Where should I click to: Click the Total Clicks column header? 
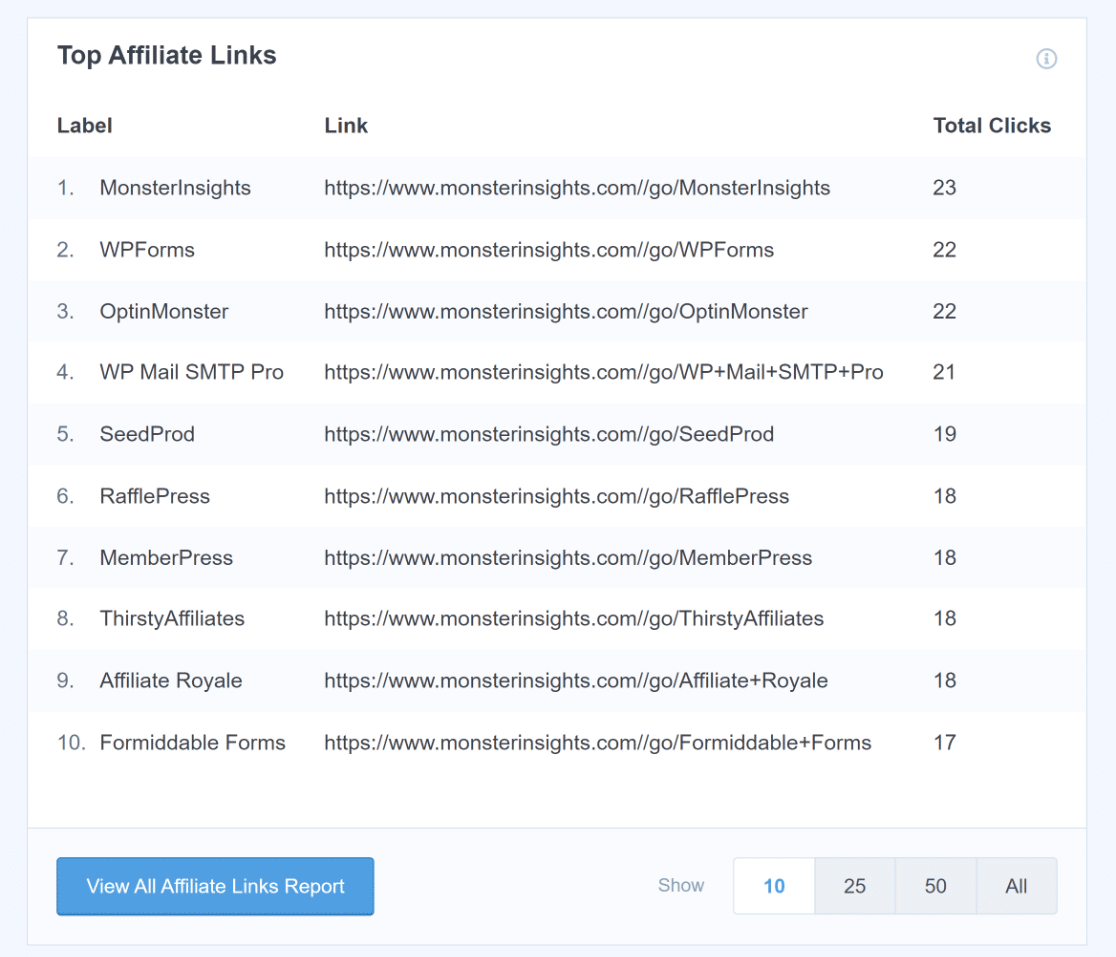point(991,126)
